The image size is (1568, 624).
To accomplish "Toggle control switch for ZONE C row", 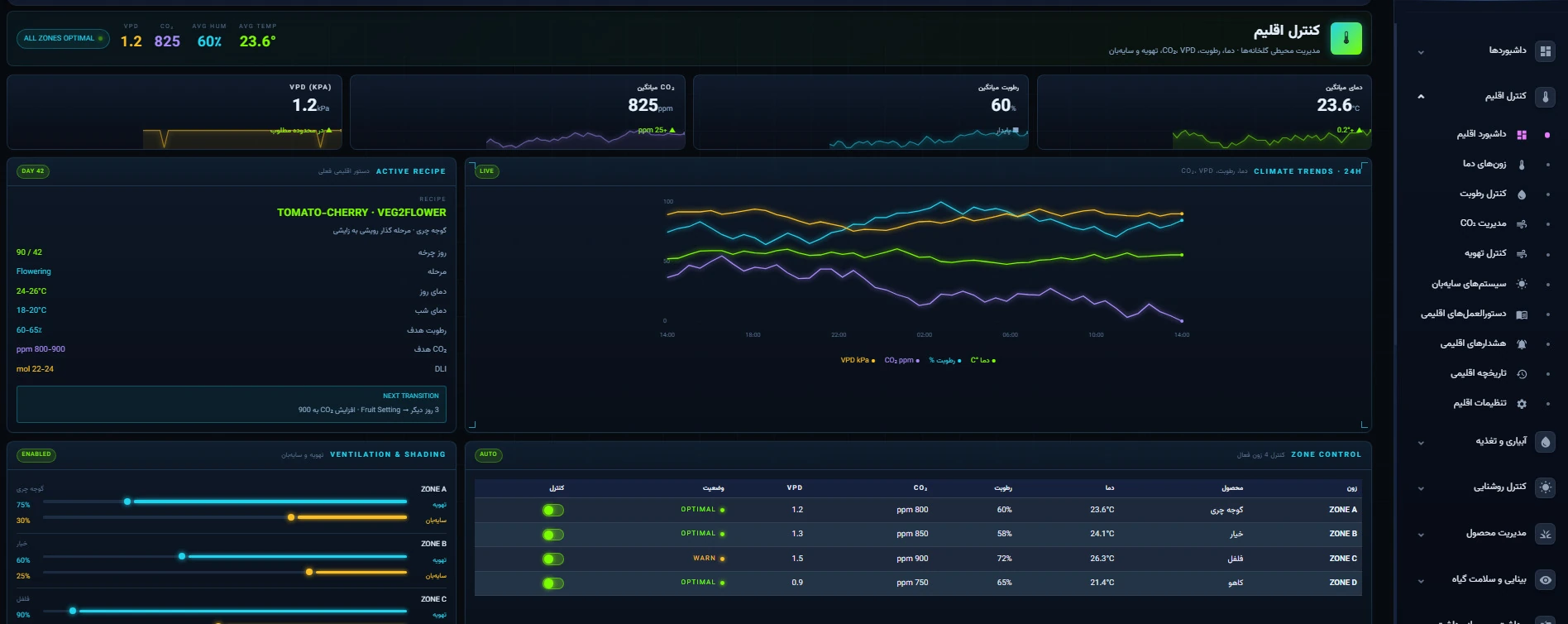I will (552, 559).
